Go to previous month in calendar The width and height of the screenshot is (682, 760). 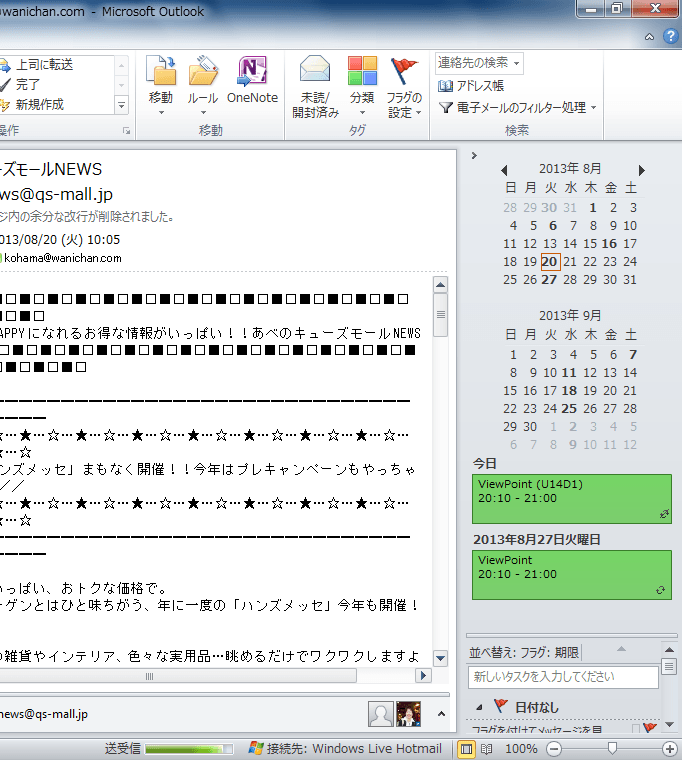point(504,170)
